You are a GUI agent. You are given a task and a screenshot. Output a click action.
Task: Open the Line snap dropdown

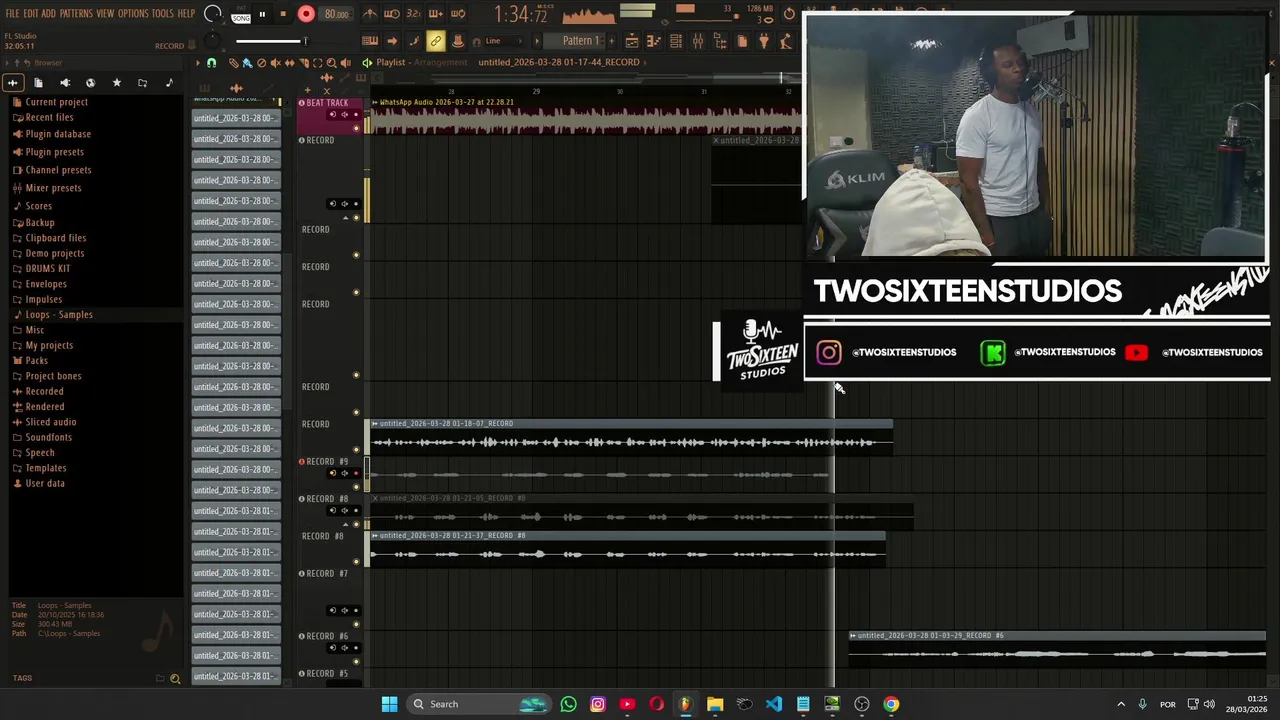pyautogui.click(x=505, y=41)
